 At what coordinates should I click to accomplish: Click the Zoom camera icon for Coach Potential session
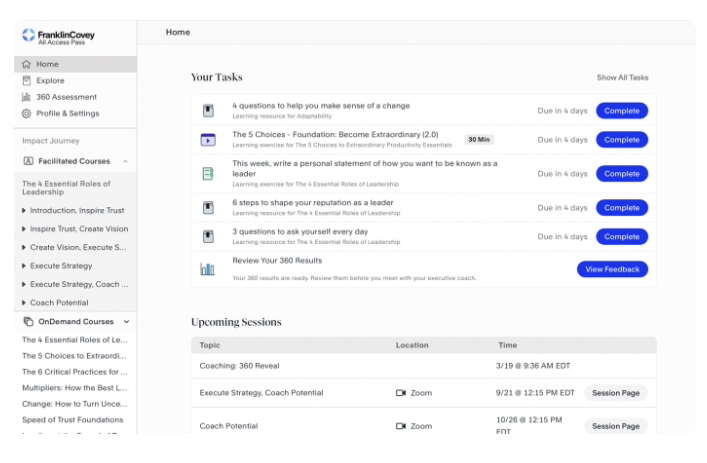[x=401, y=426]
